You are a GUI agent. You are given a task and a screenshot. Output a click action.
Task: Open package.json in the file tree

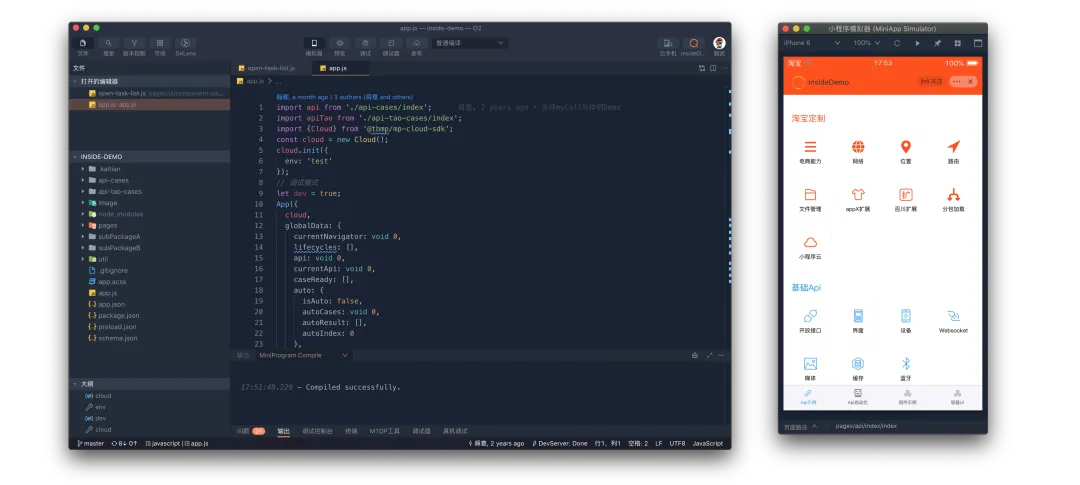tap(118, 315)
